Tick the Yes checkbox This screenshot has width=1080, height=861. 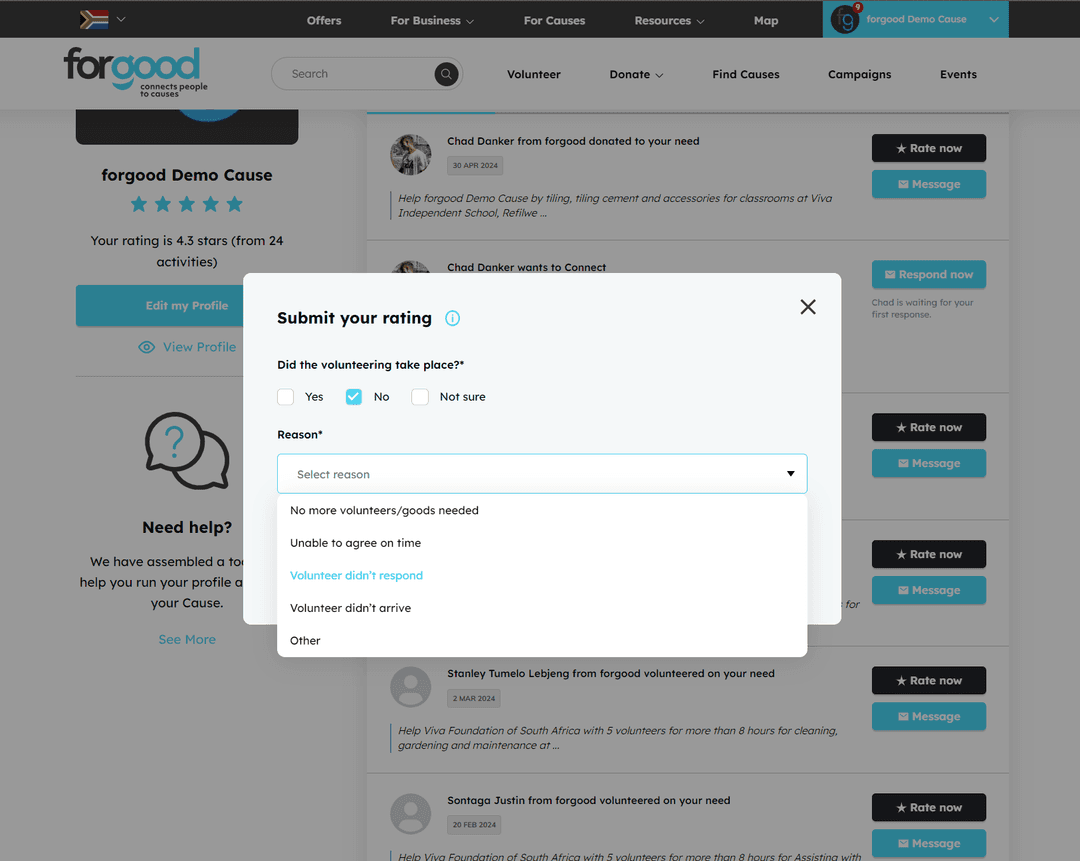[286, 397]
